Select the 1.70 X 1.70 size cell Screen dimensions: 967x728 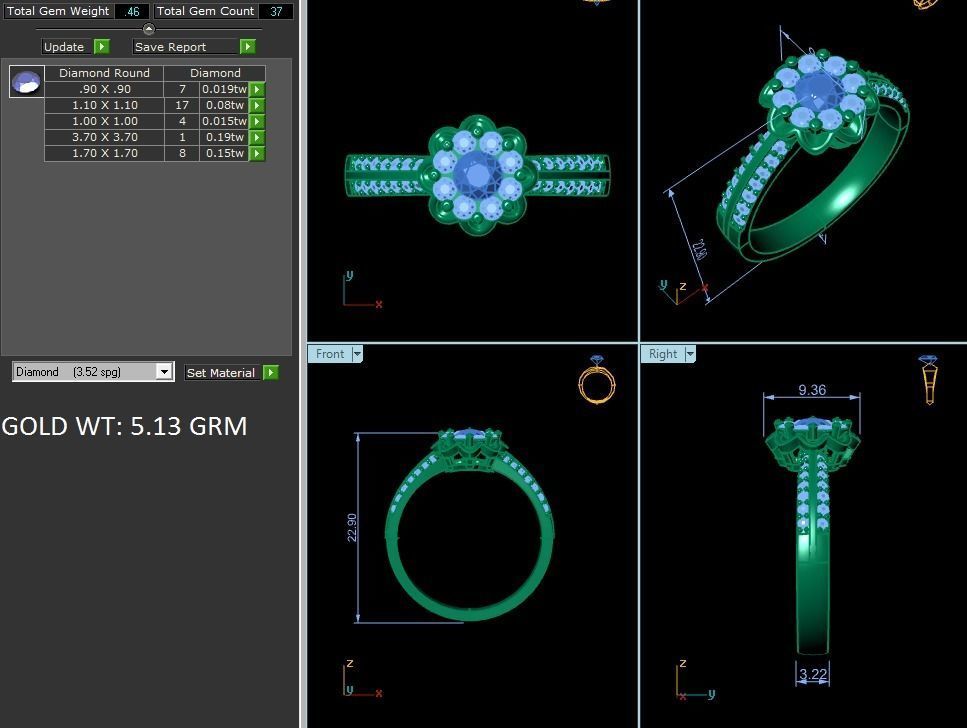pyautogui.click(x=104, y=154)
